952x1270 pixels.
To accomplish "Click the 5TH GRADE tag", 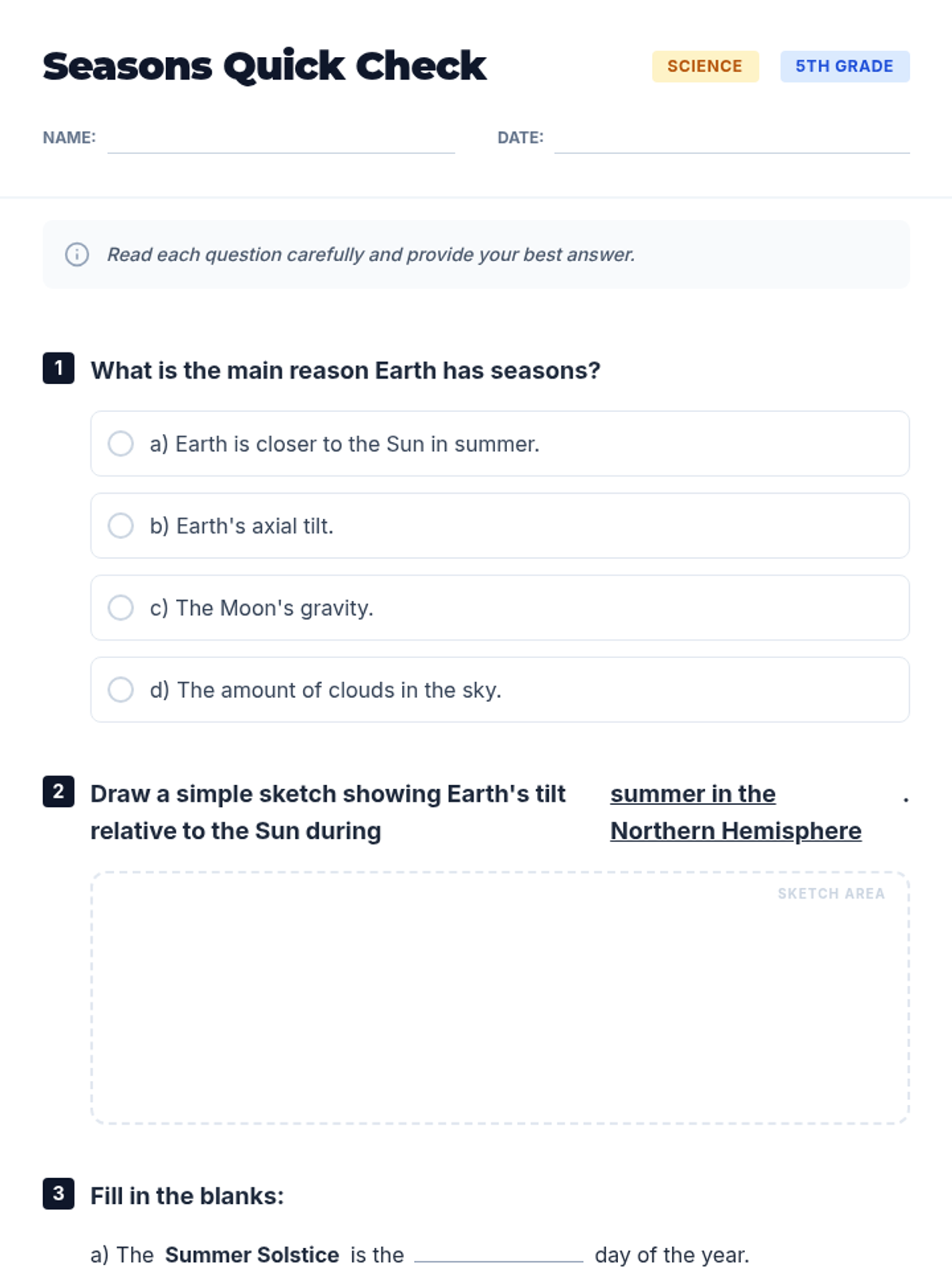I will tap(844, 67).
